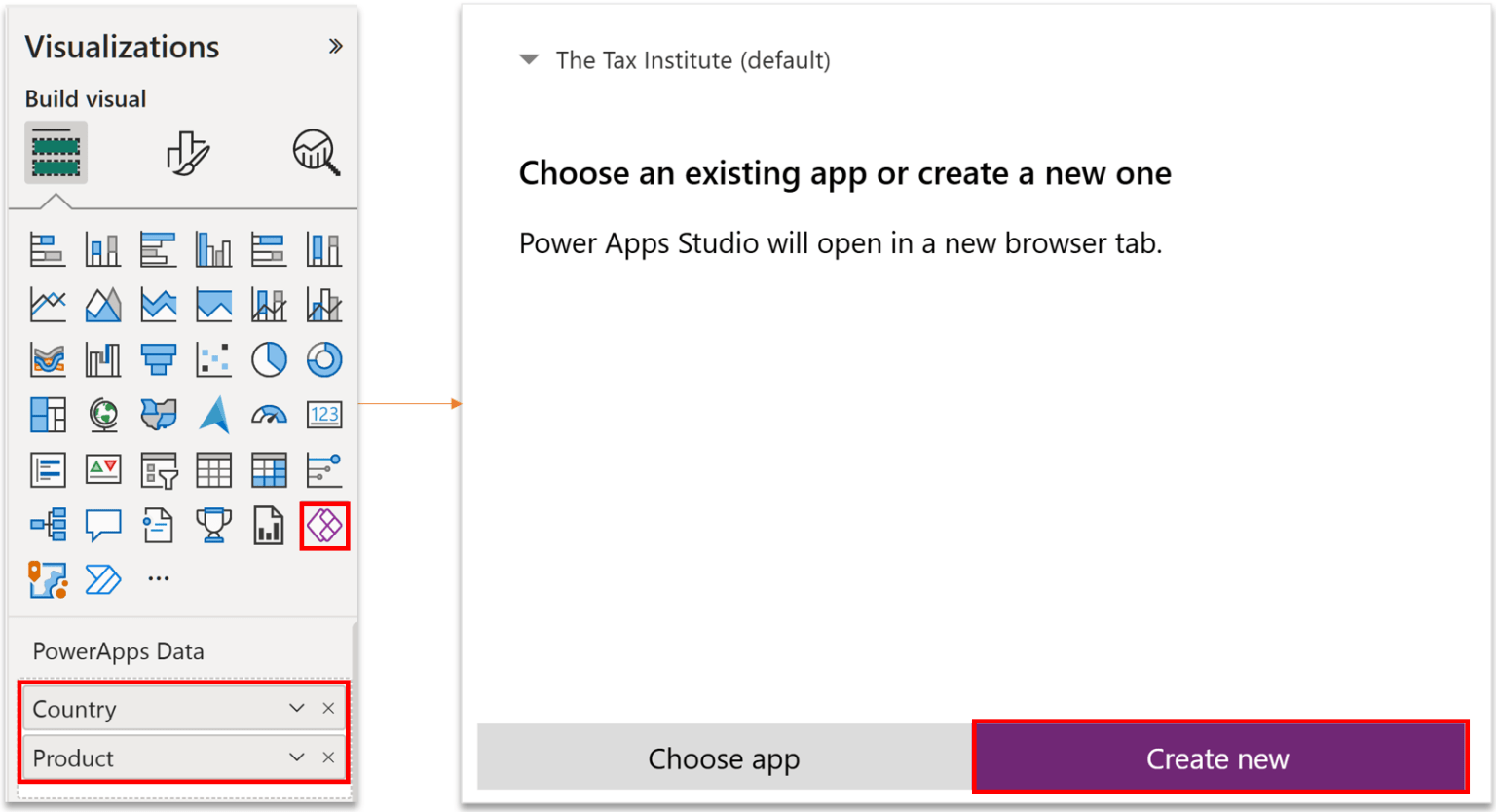Click the Choose app button
1496x812 pixels.
coord(724,757)
